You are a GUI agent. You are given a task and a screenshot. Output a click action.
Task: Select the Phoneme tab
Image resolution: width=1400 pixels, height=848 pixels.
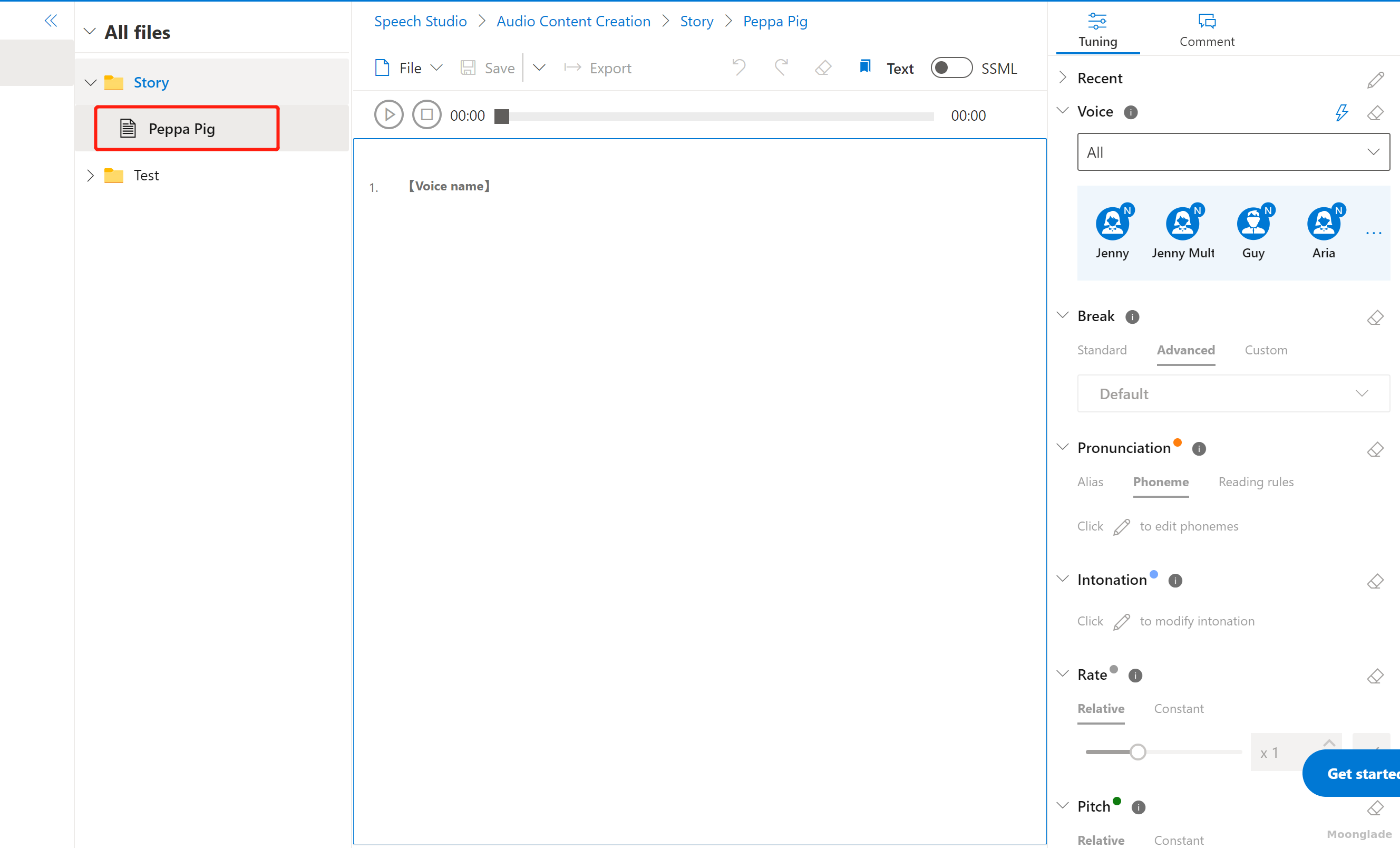[1160, 482]
